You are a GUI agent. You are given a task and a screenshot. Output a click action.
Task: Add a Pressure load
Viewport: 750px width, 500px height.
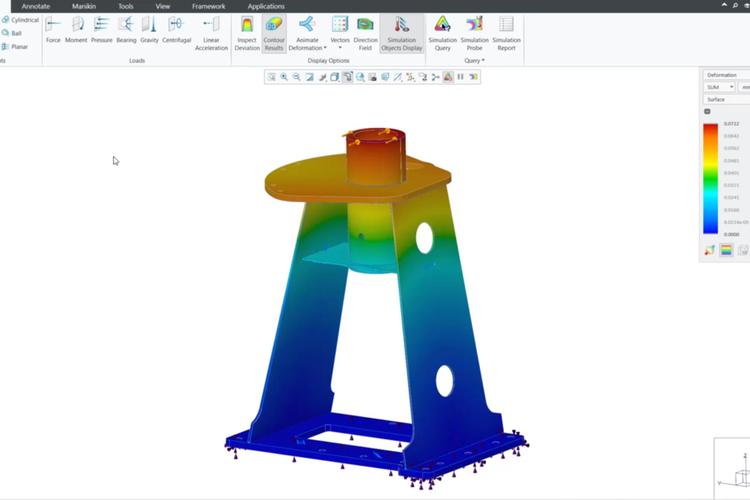tap(101, 29)
